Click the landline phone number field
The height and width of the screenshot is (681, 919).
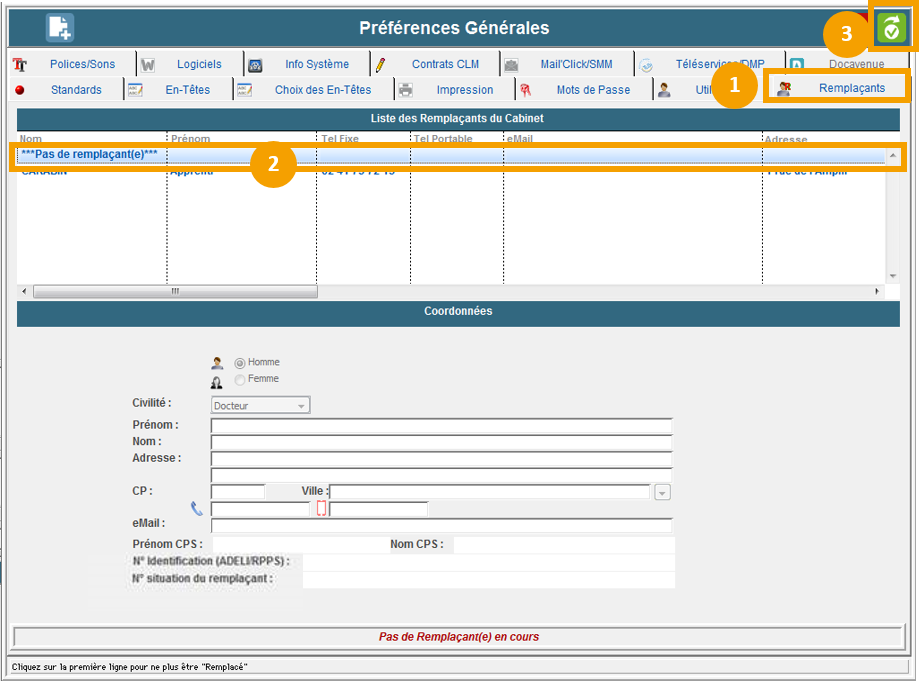click(260, 509)
